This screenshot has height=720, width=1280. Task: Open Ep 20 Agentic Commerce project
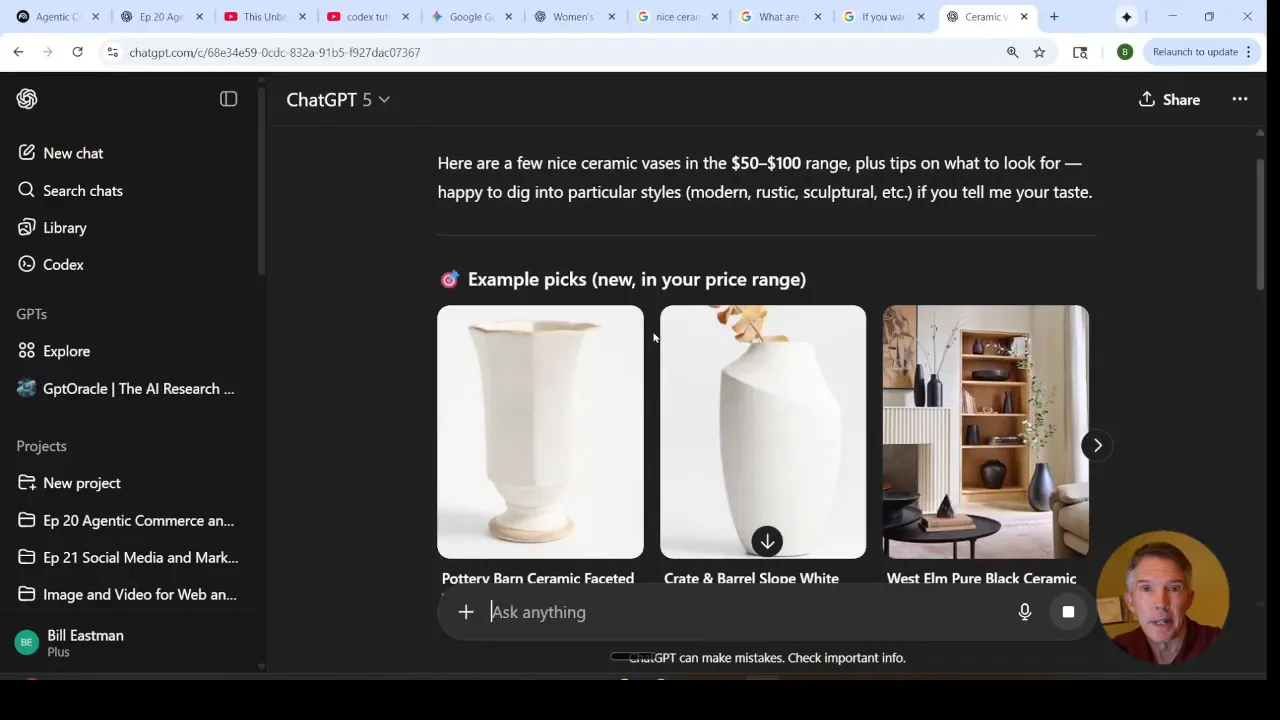click(138, 520)
